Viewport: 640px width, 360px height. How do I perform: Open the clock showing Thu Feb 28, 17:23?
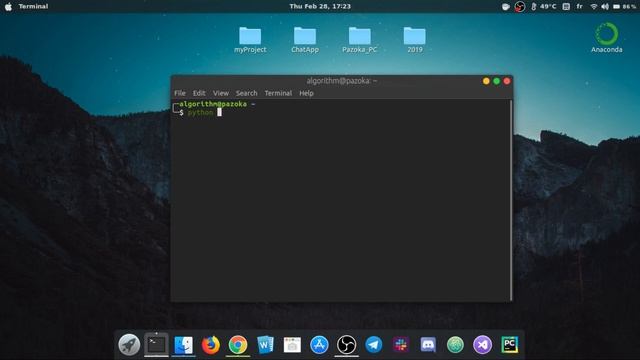pos(320,7)
